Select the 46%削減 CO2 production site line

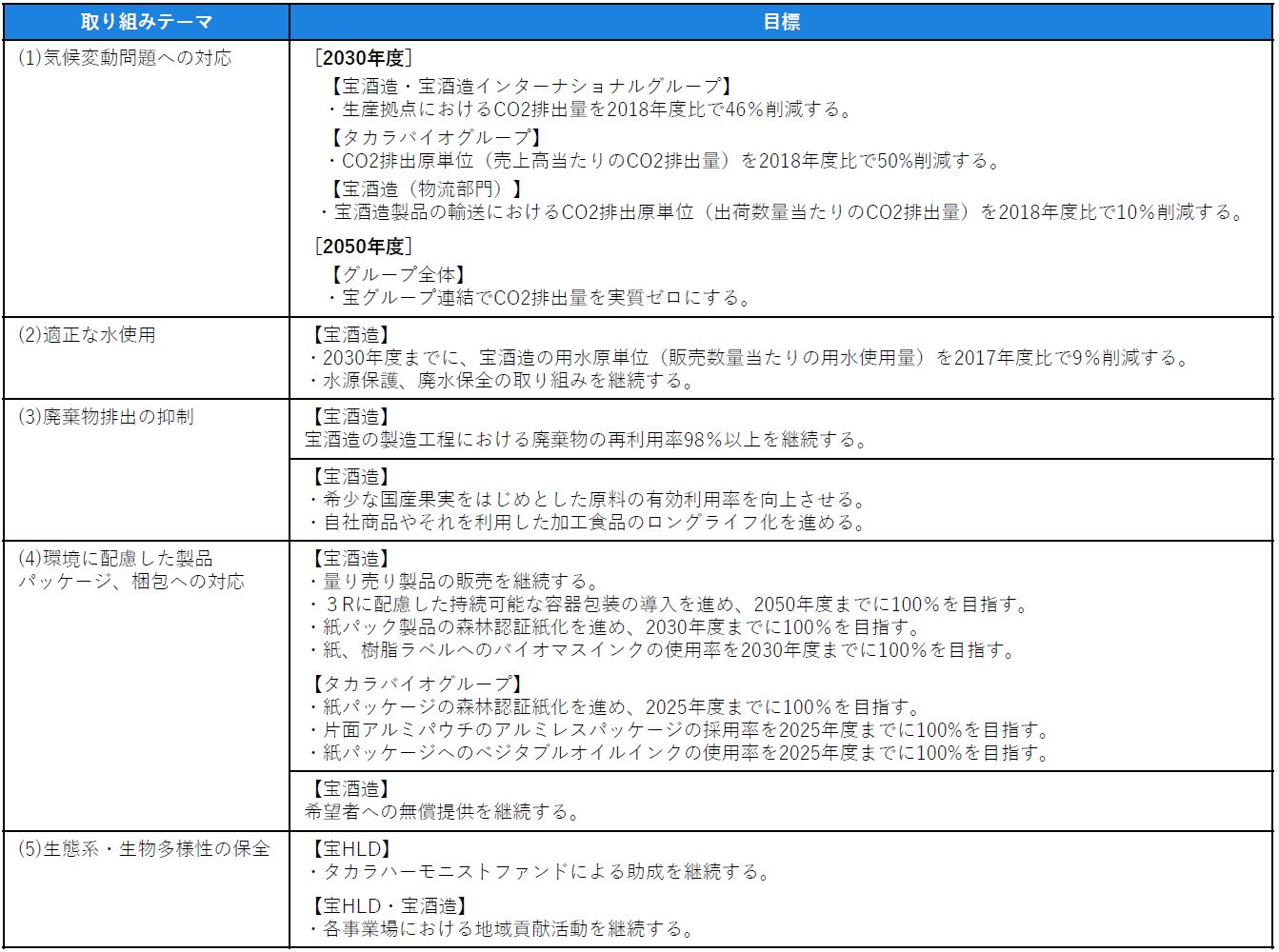click(x=589, y=109)
